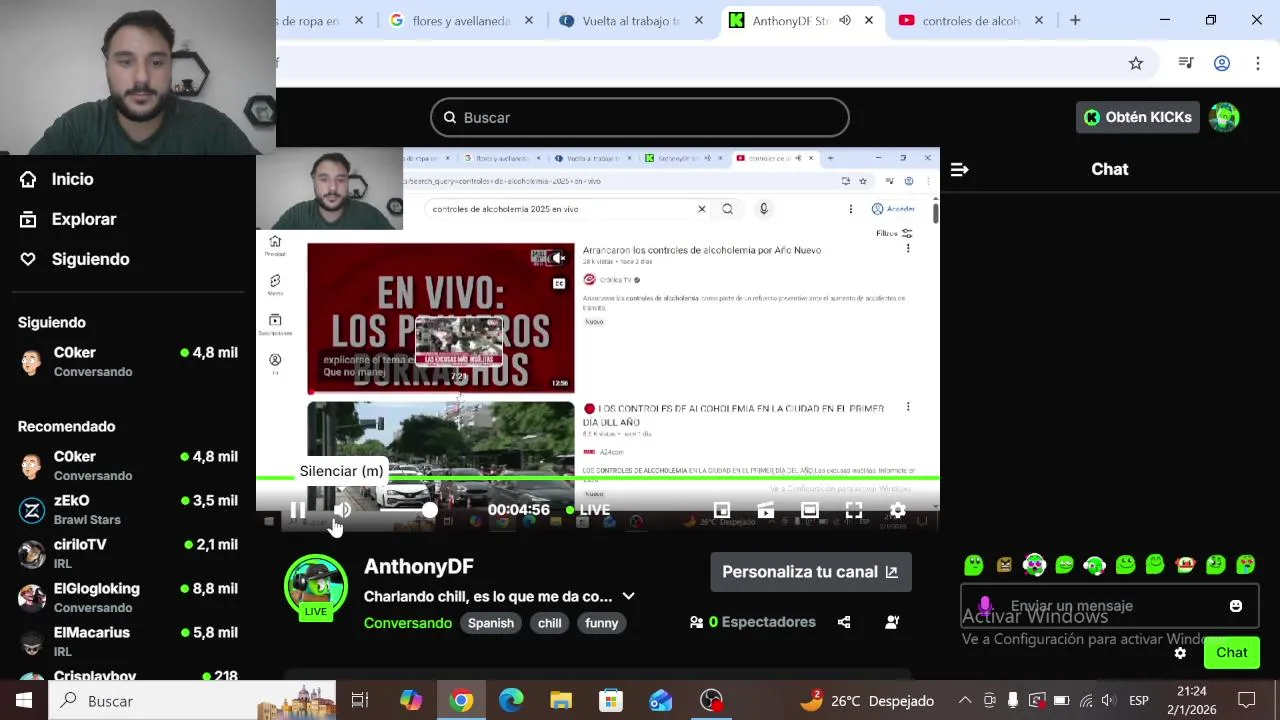The width and height of the screenshot is (1280, 720).
Task: Adjust the player volume slider
Action: coord(408,510)
